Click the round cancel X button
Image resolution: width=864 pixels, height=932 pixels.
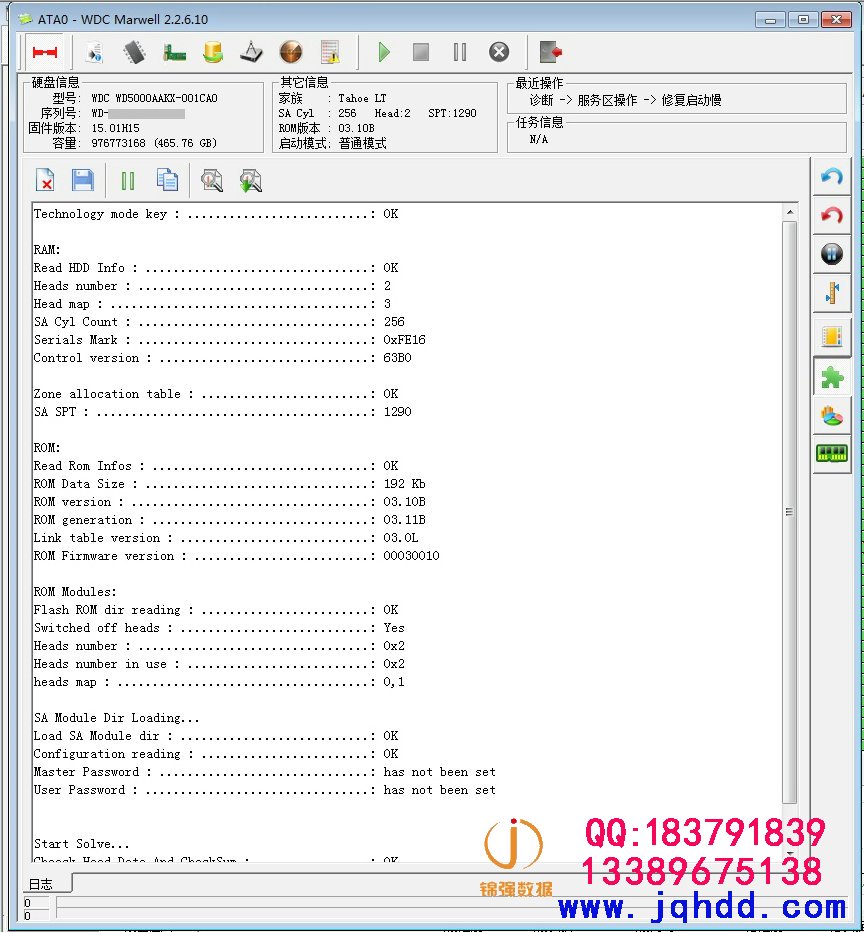tap(499, 52)
